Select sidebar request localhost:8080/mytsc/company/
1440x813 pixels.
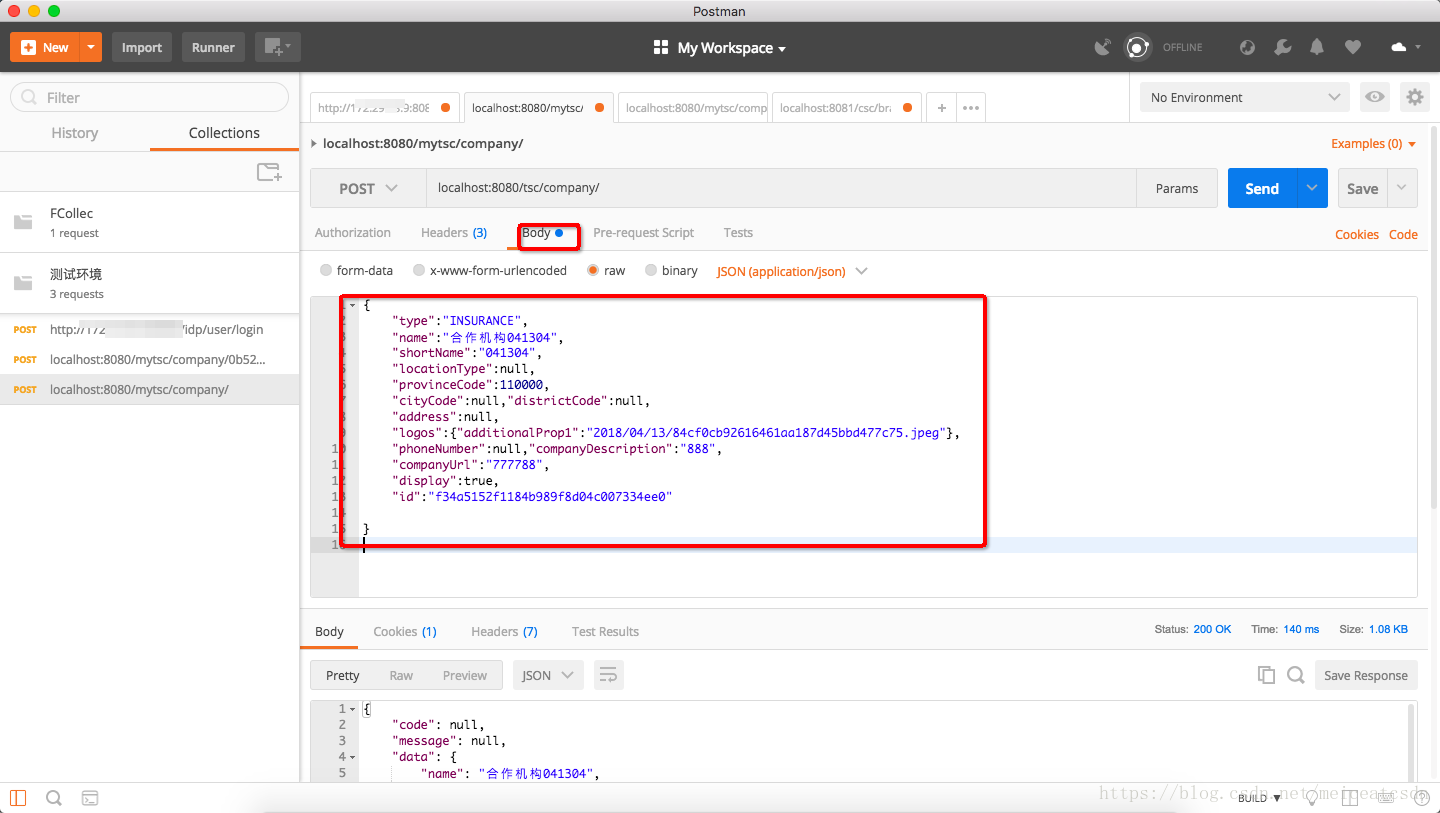coord(150,389)
